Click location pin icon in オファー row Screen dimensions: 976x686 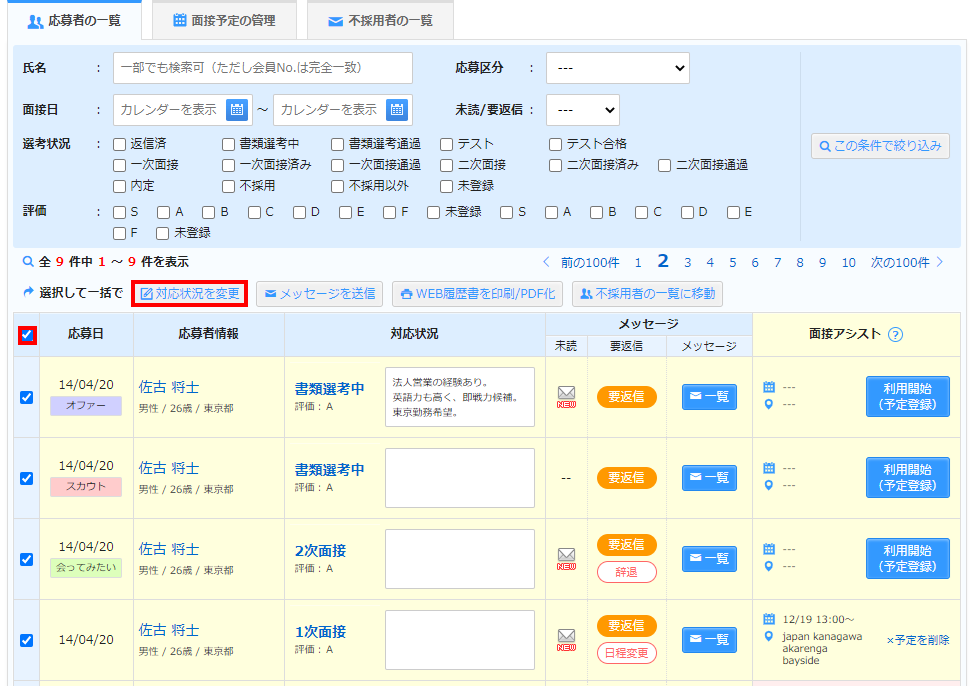769,404
